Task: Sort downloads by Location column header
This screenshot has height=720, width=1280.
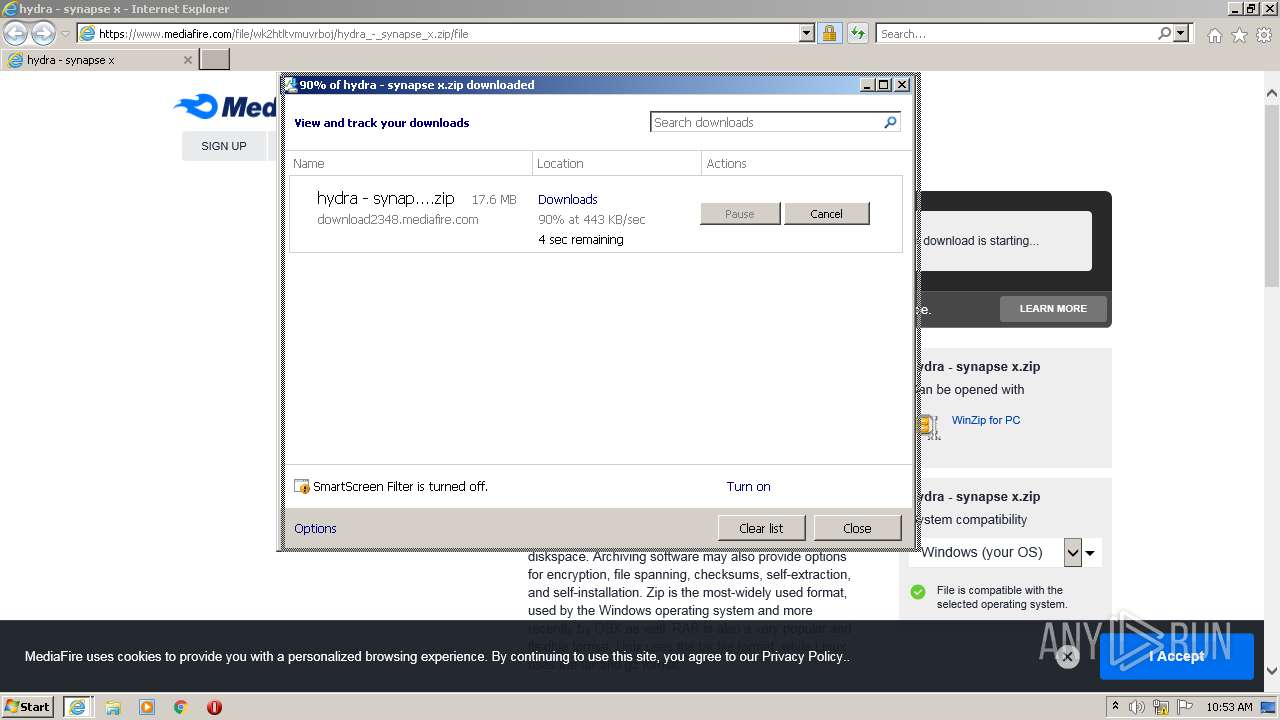Action: (x=617, y=163)
